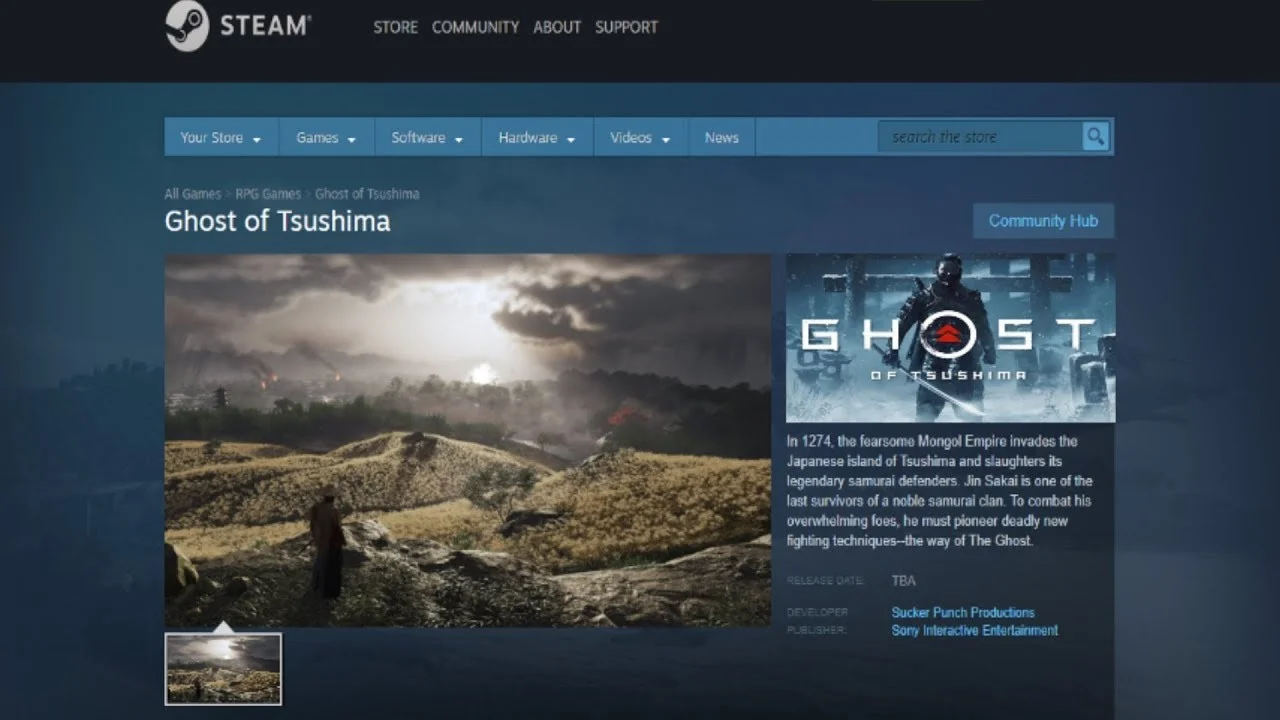The image size is (1280, 720).
Task: Open the Community Hub button
Action: coord(1043,221)
